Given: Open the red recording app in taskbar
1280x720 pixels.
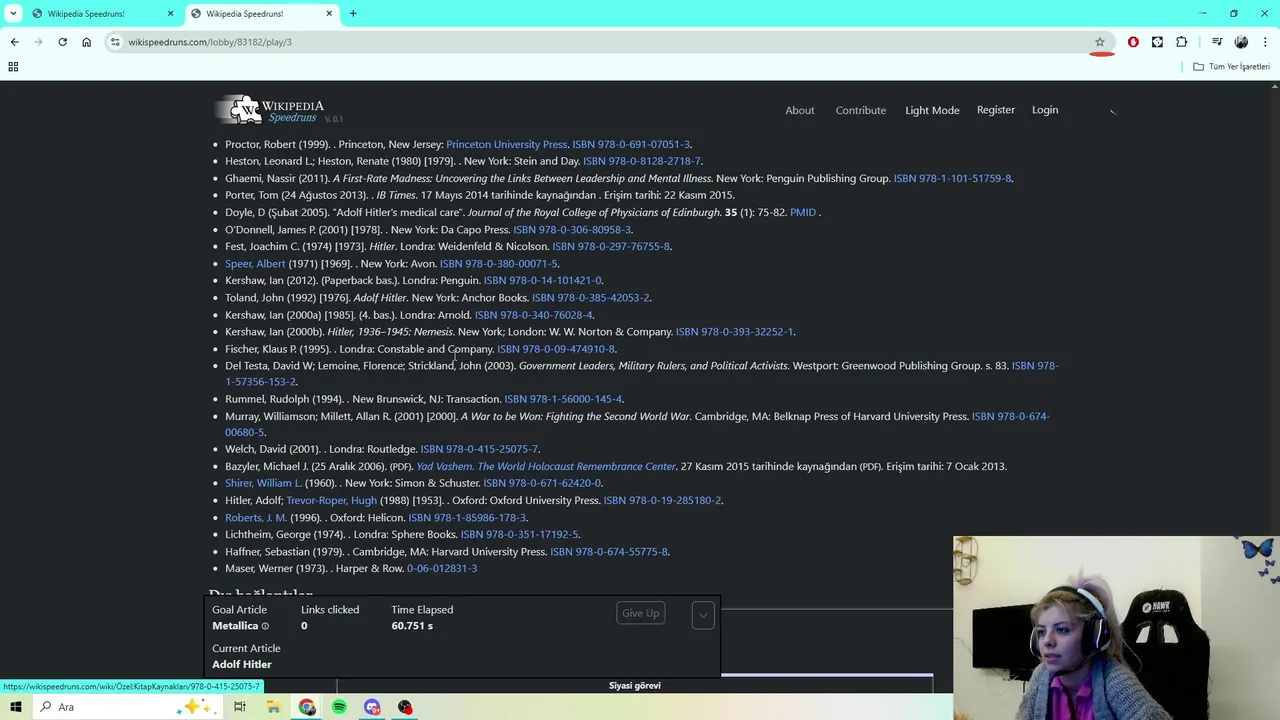Looking at the screenshot, I should click(x=405, y=707).
